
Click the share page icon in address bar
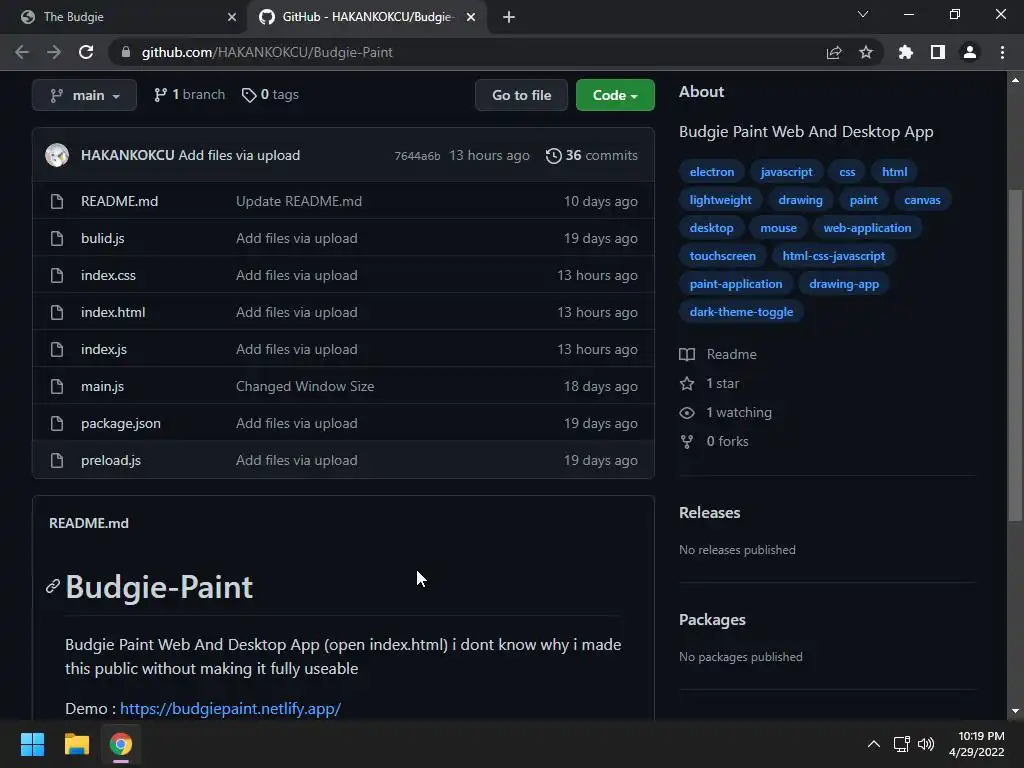(834, 52)
